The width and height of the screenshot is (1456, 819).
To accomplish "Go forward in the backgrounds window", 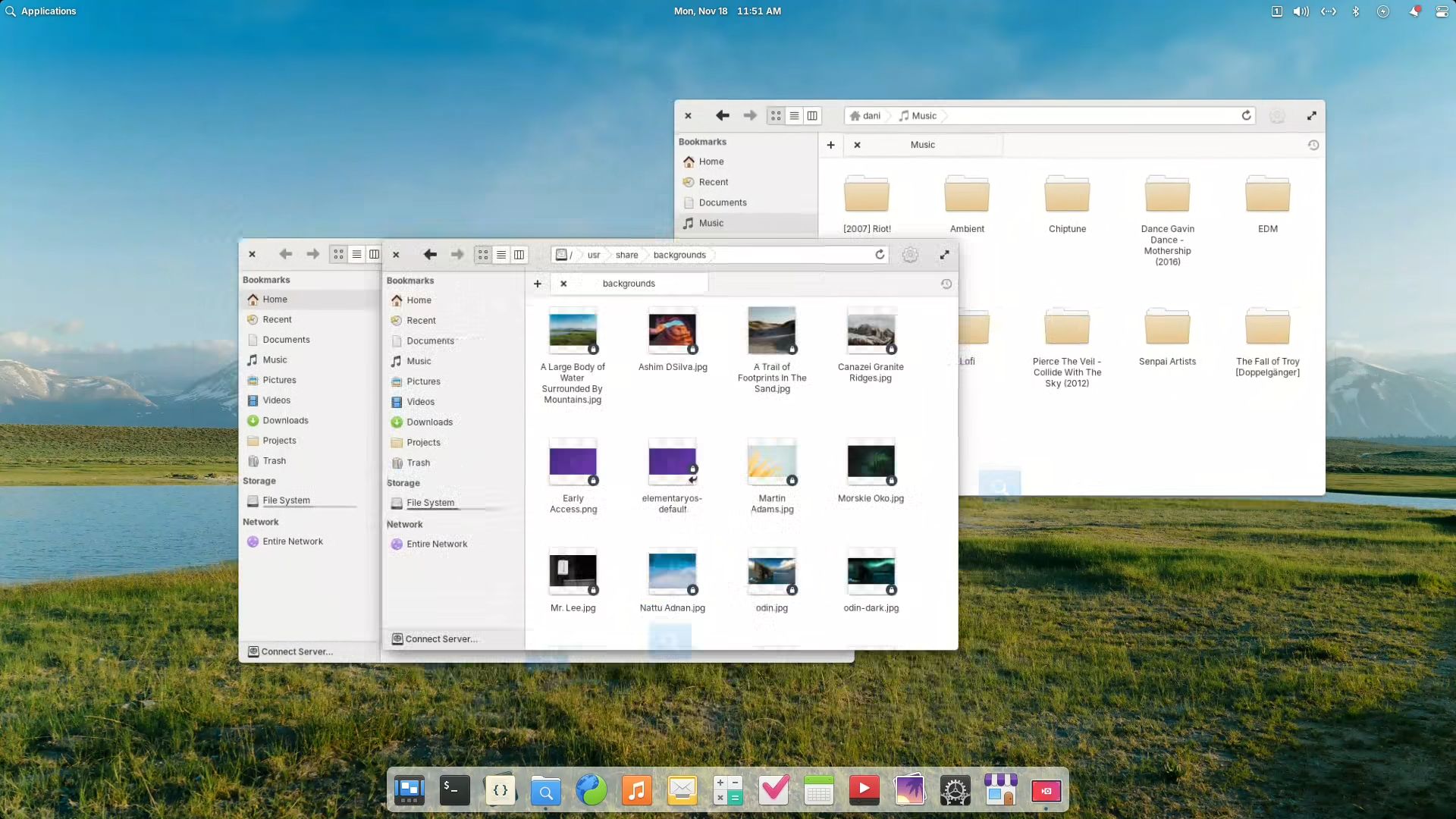I will pos(457,255).
